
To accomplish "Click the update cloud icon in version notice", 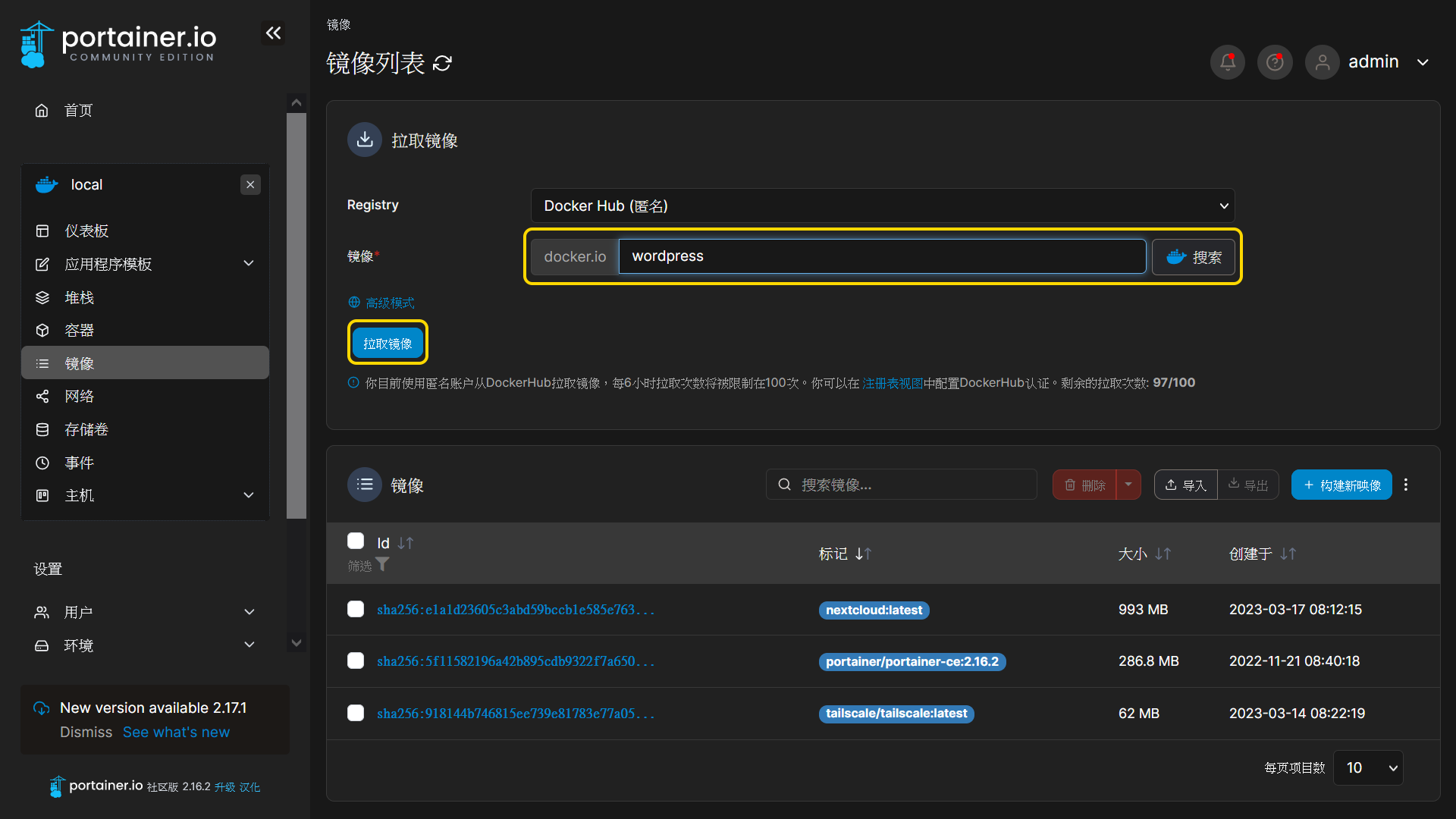I will 42,708.
